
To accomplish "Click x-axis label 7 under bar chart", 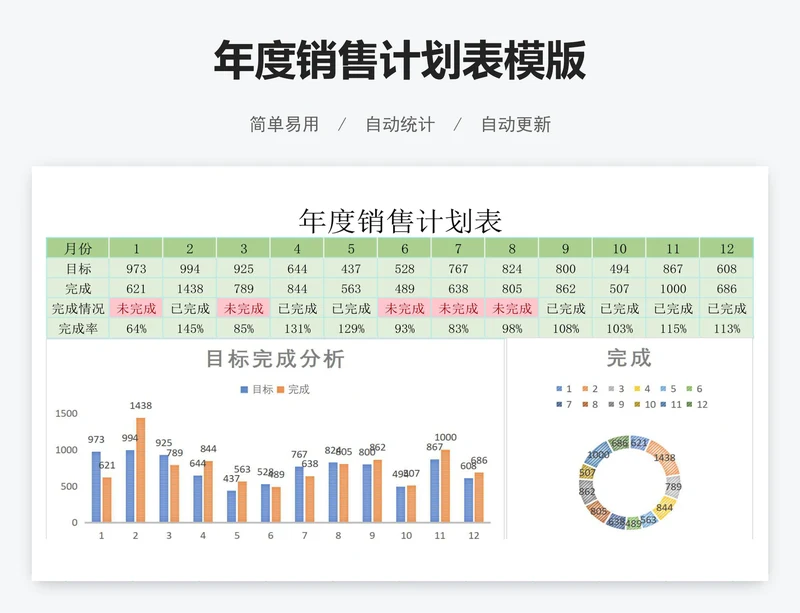I will pyautogui.click(x=305, y=535).
